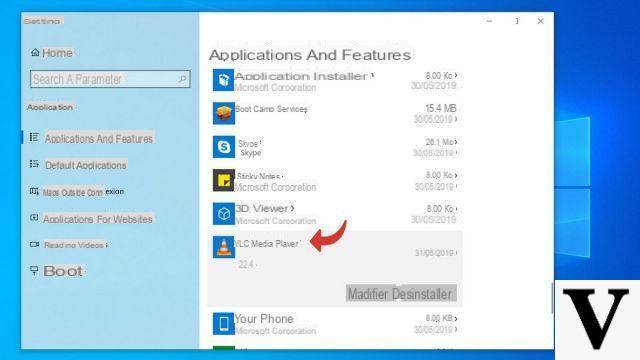The height and width of the screenshot is (360, 640).
Task: Open the Boot section
Action: [x=63, y=271]
